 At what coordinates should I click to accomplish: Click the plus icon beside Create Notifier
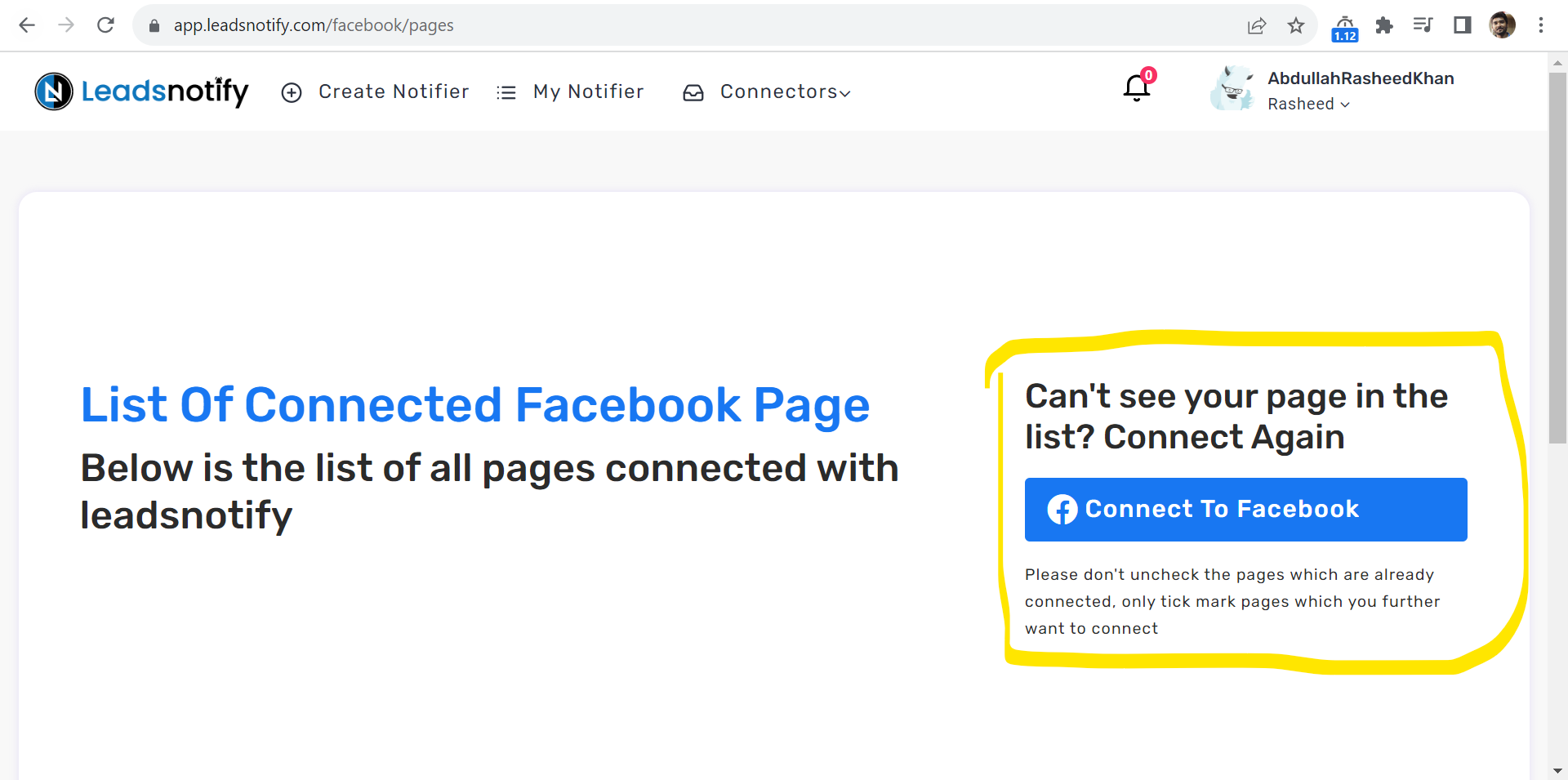292,92
